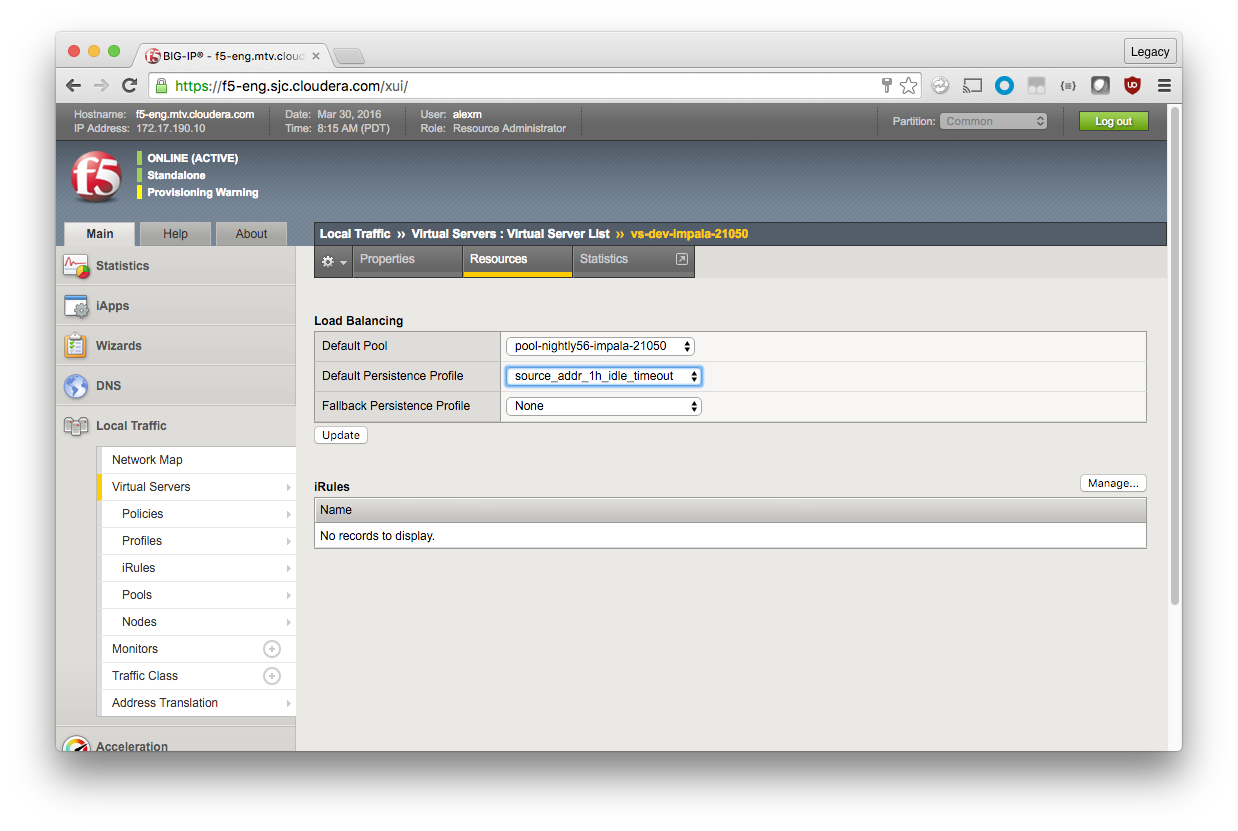Click the browser address bar

(520, 86)
